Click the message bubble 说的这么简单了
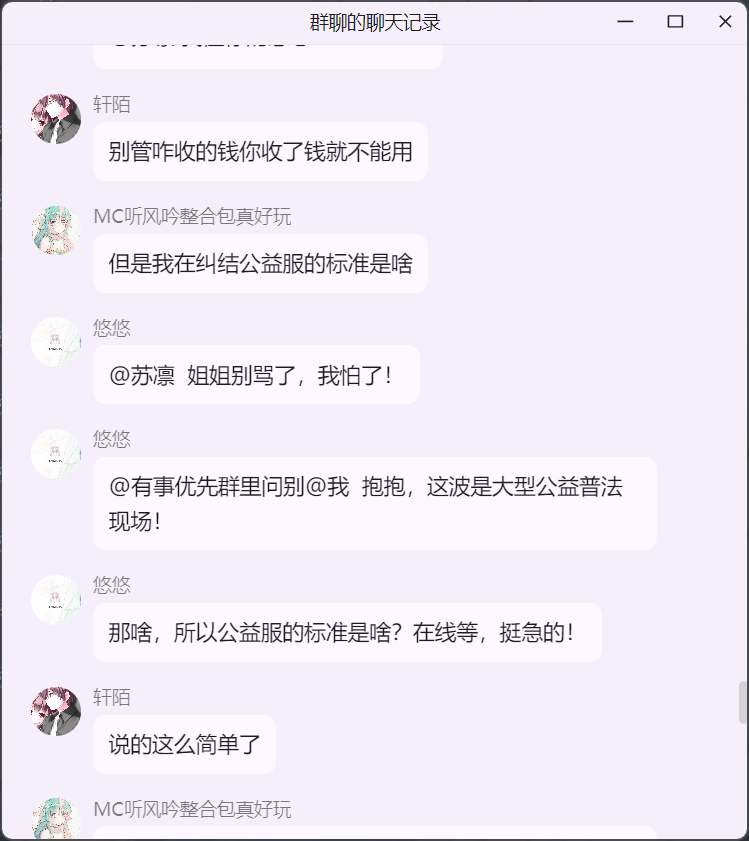This screenshot has height=841, width=749. [x=185, y=744]
